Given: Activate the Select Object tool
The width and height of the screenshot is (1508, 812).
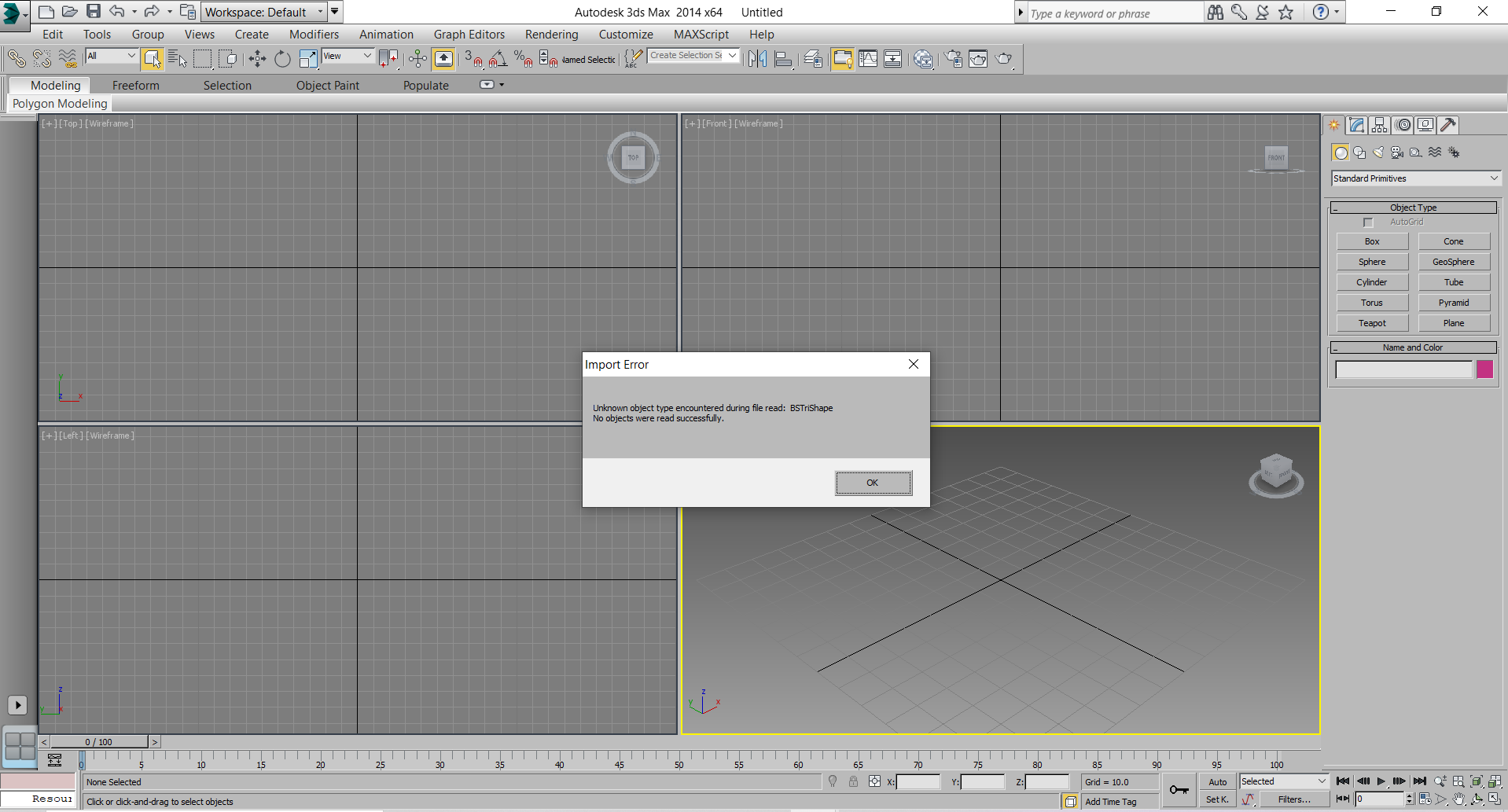Looking at the screenshot, I should click(x=153, y=58).
